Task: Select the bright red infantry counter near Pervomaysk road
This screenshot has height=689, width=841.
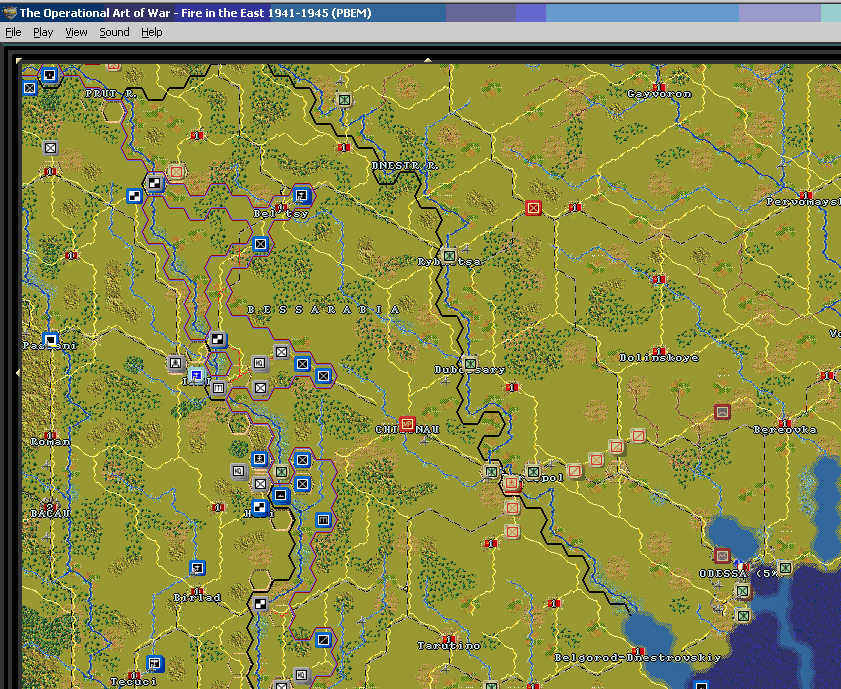Action: pos(533,208)
